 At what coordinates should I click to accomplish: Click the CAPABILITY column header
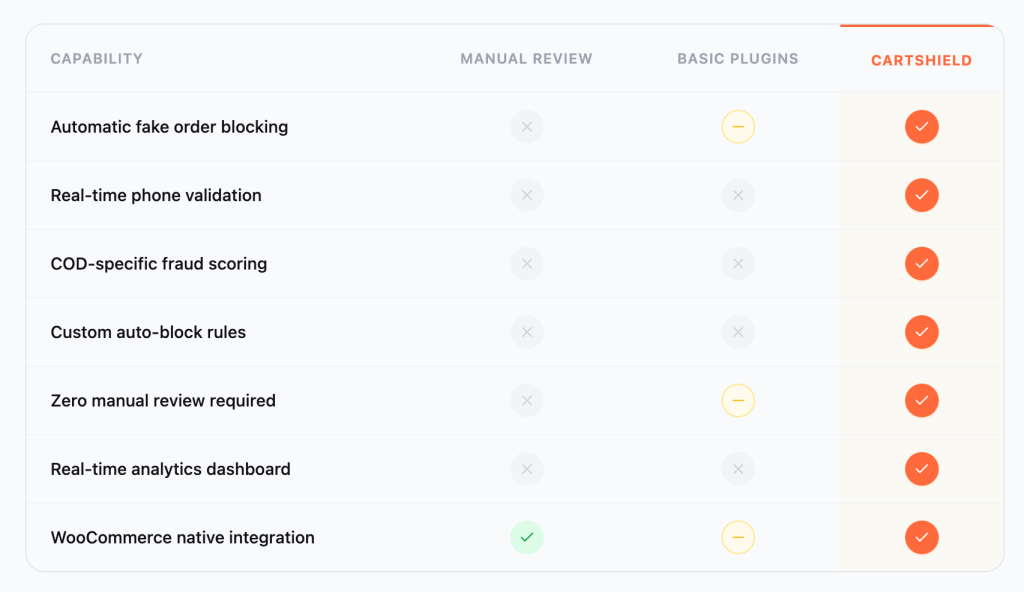click(97, 59)
